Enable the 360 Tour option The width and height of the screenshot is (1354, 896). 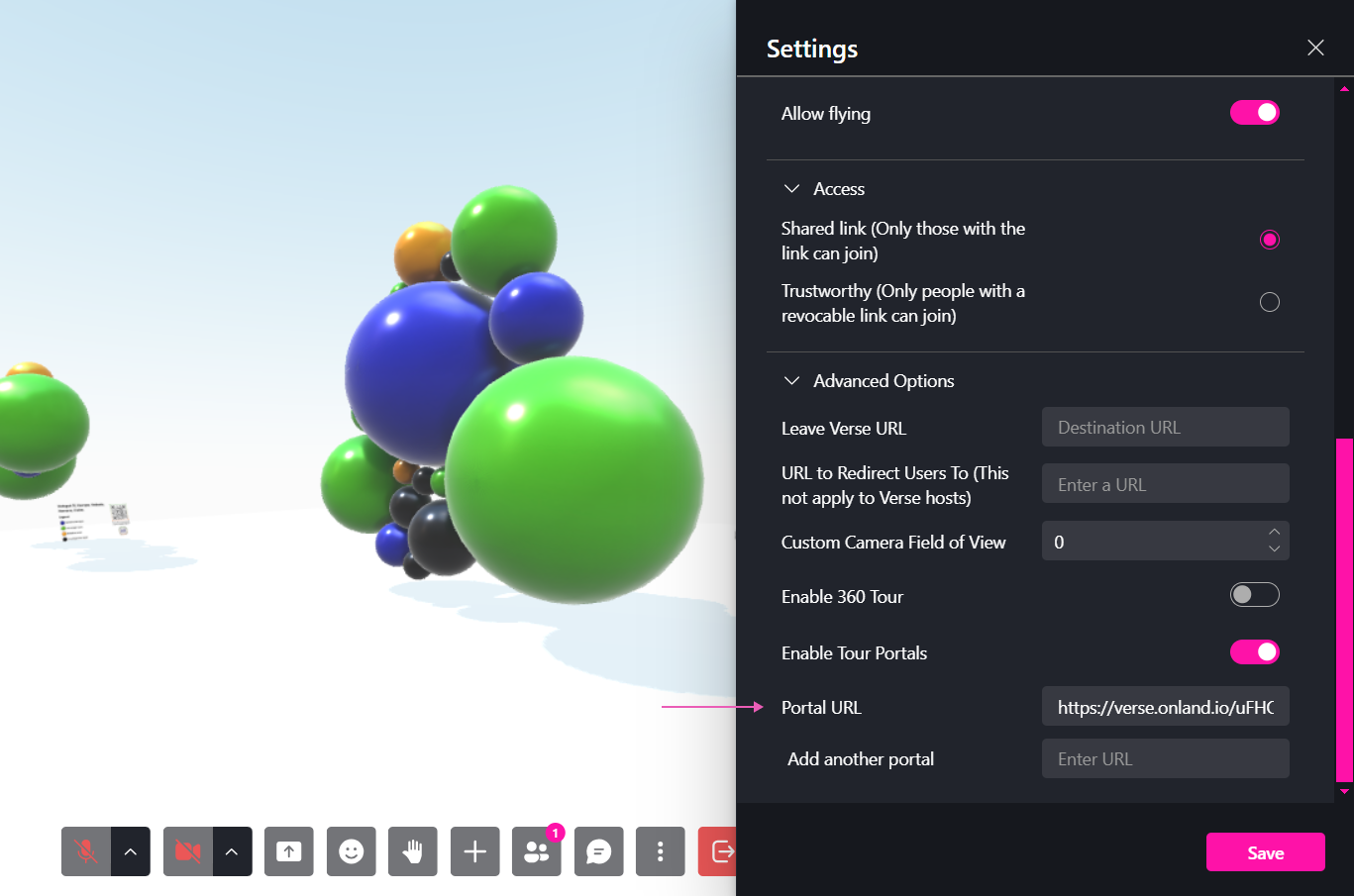pyautogui.click(x=1254, y=594)
